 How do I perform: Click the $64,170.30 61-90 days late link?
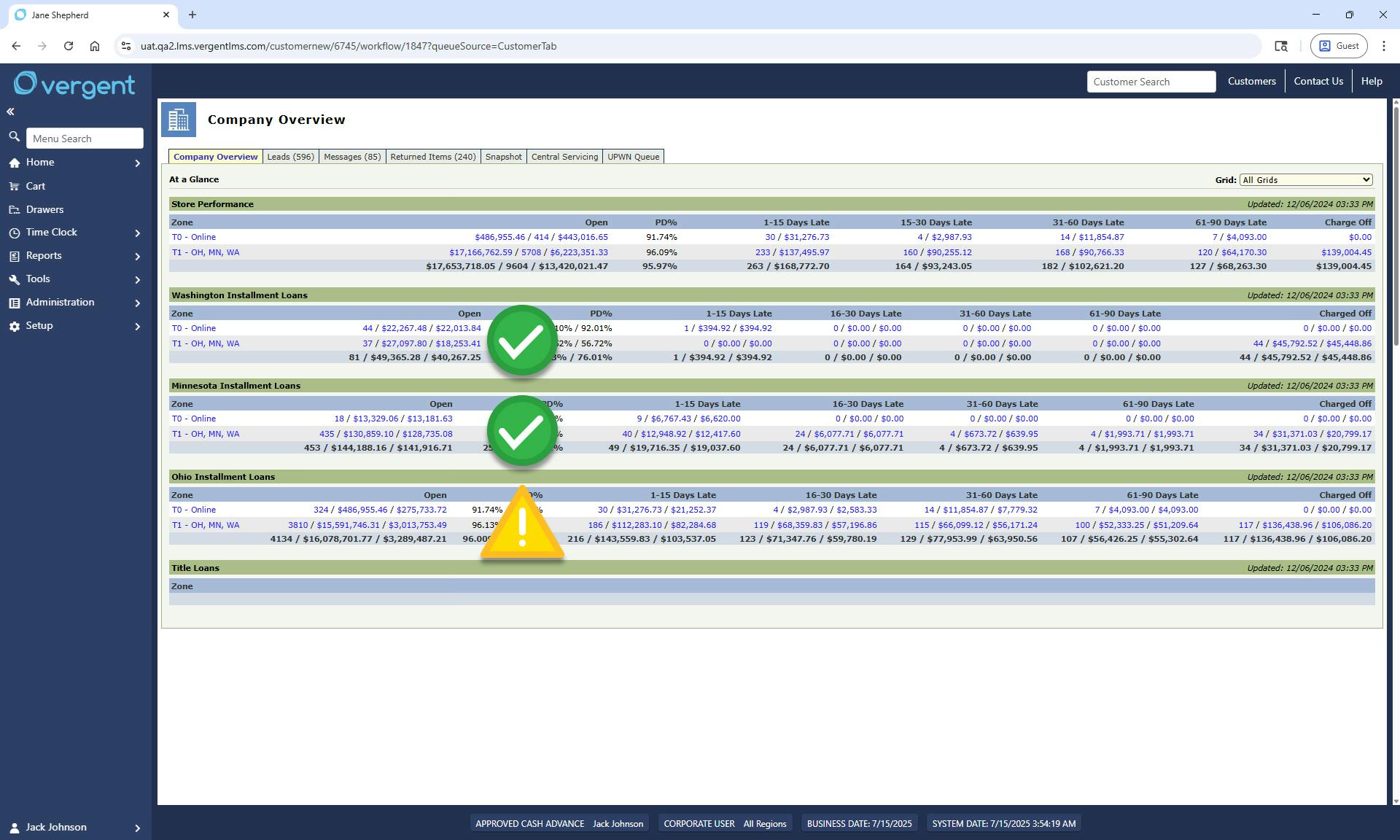1244,252
